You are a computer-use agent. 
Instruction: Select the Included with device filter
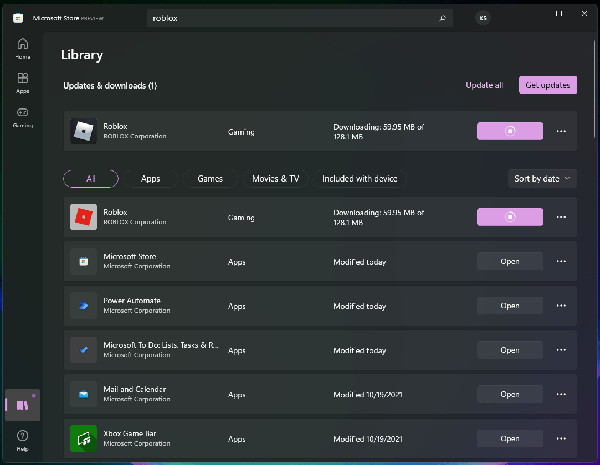[360, 179]
